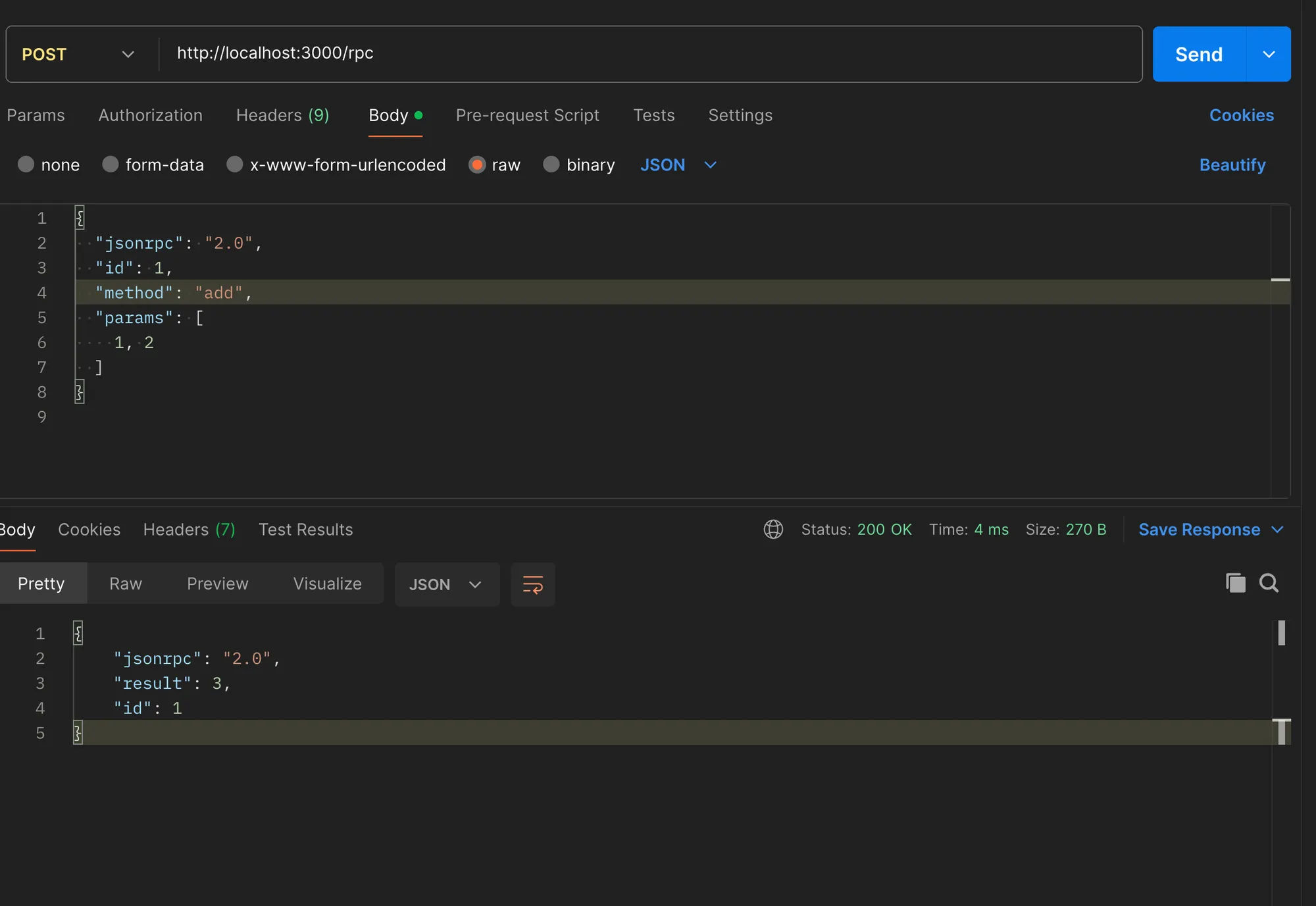
Task: Expand the Send button arrow options
Action: (x=1269, y=54)
